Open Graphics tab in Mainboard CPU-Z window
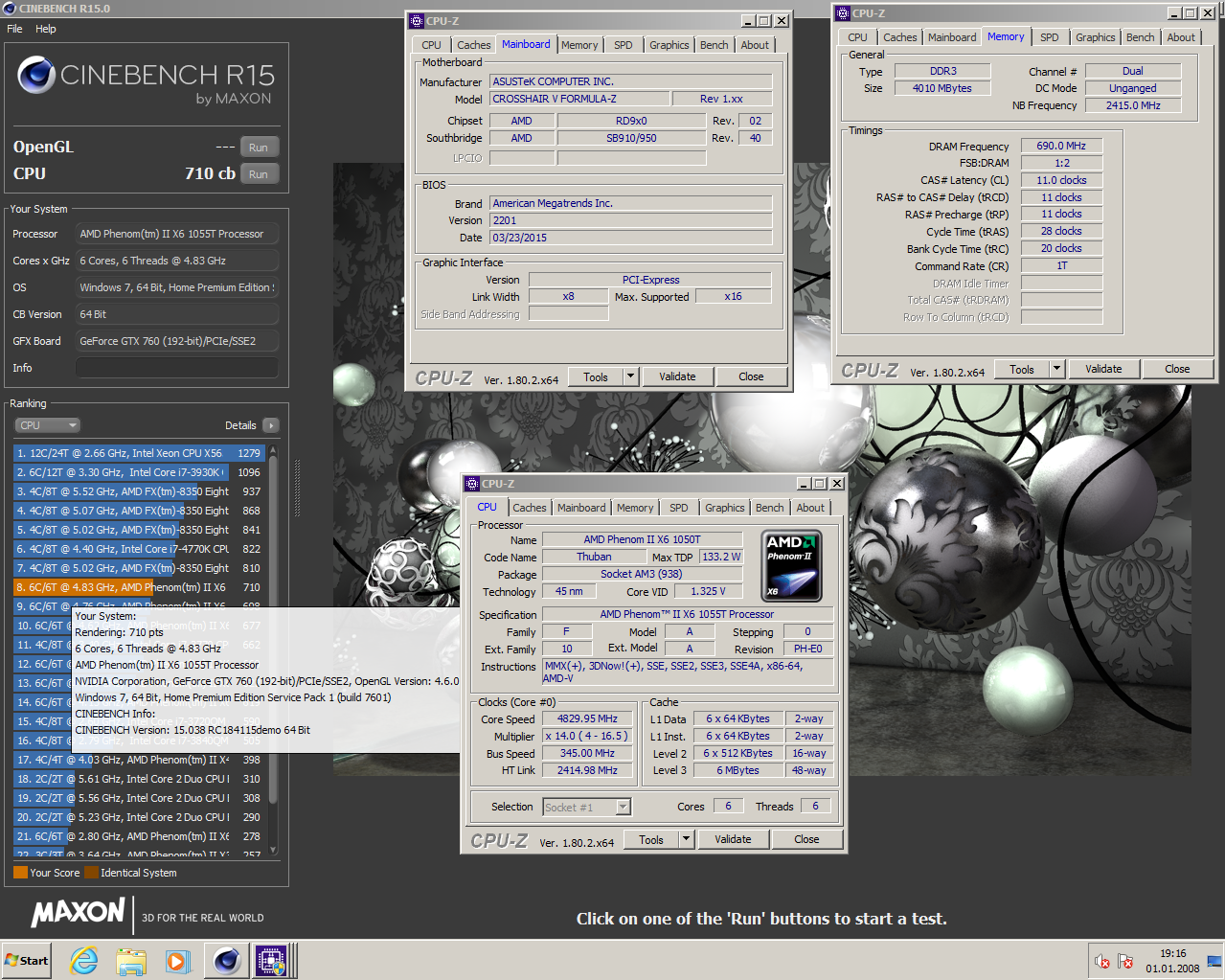 point(669,45)
